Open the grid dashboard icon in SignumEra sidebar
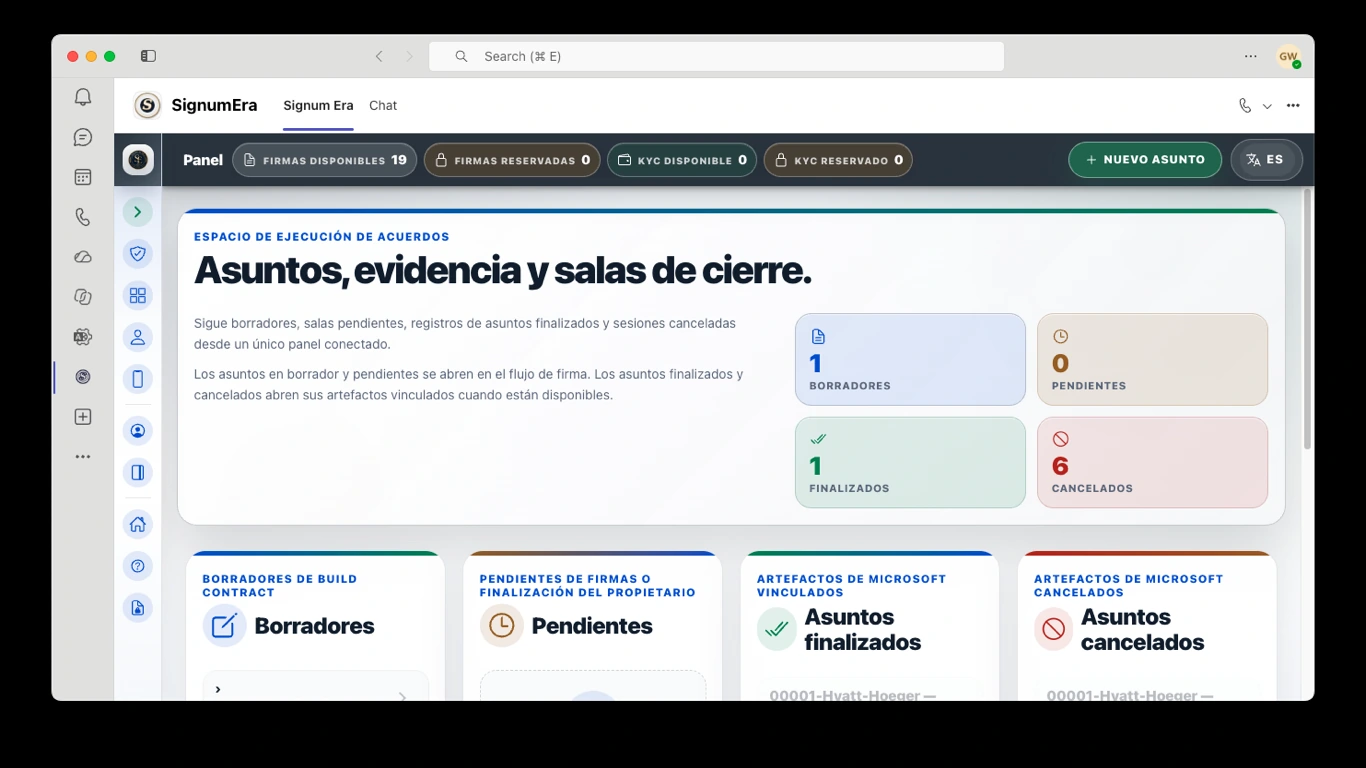Image resolution: width=1366 pixels, height=768 pixels. [x=138, y=296]
